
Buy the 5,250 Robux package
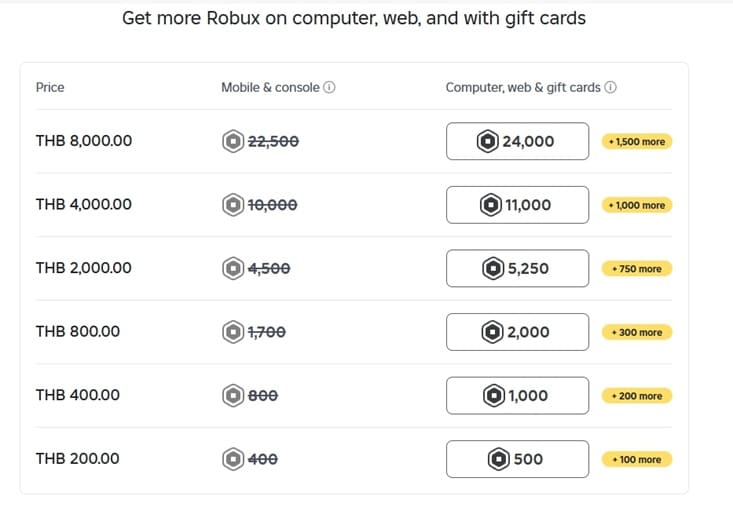517,268
